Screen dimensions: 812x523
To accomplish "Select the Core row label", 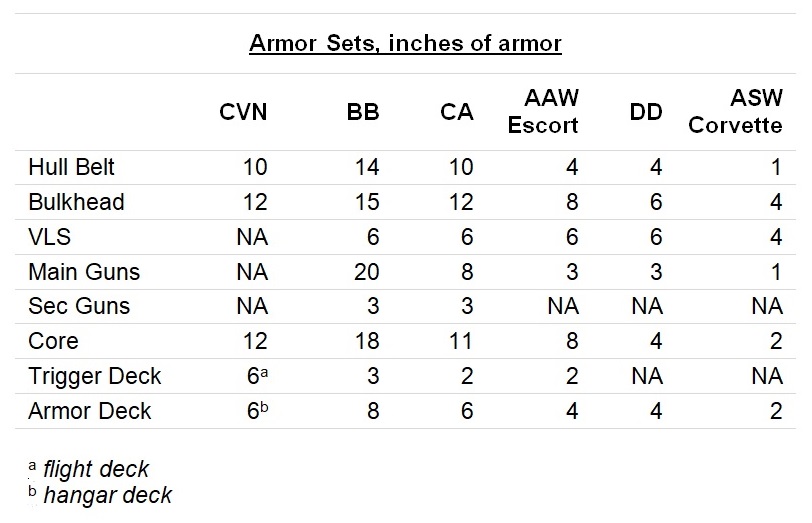I will tap(53, 341).
